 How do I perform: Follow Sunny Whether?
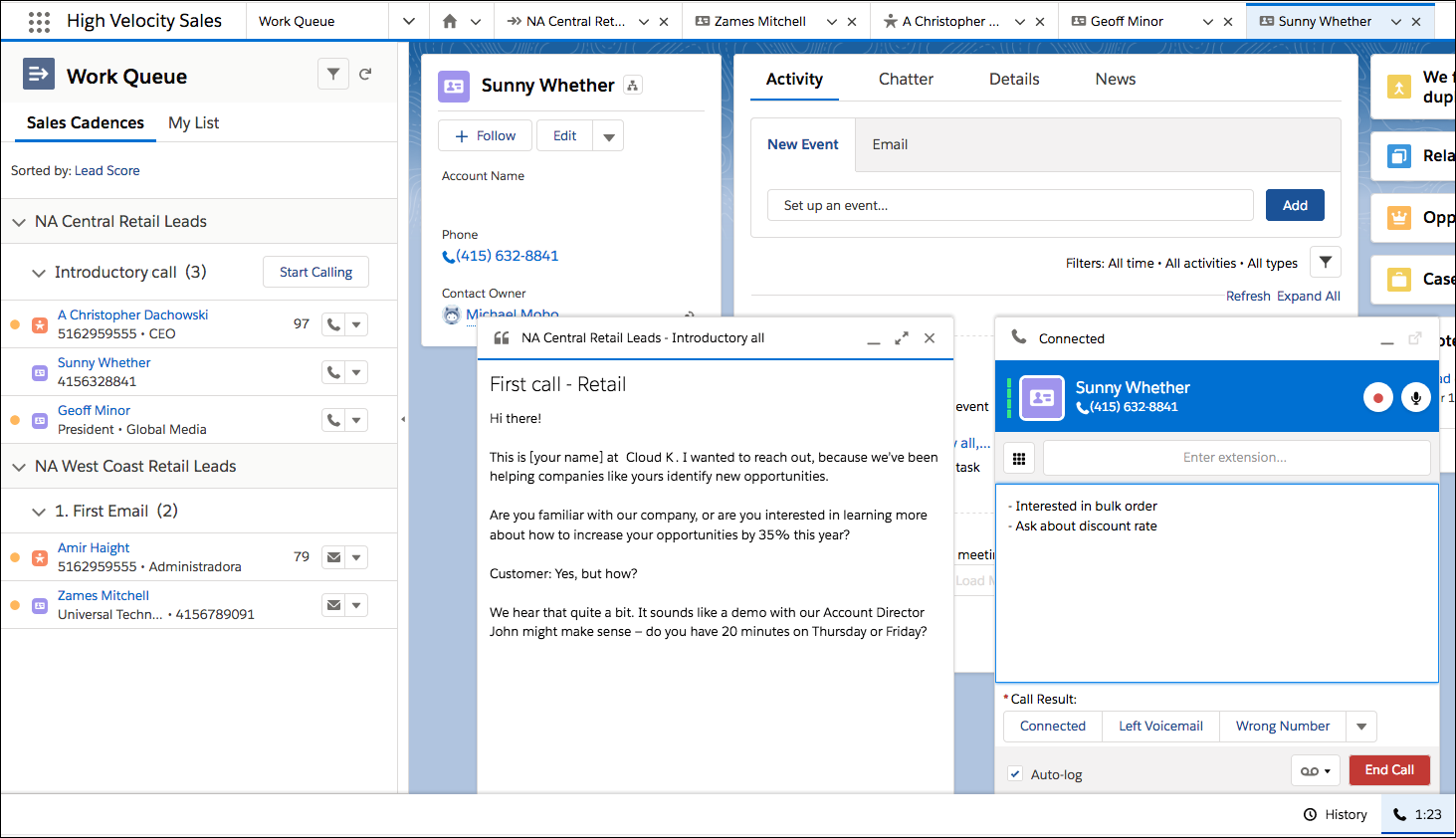pos(485,136)
